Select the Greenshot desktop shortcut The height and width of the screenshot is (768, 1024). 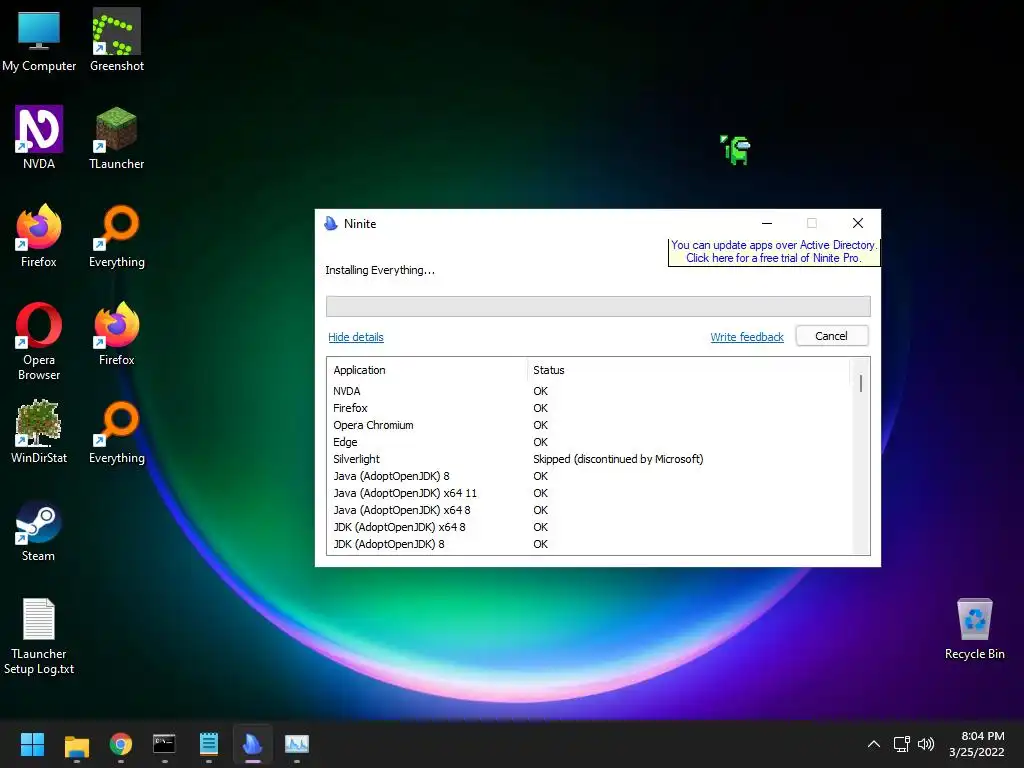pyautogui.click(x=117, y=40)
